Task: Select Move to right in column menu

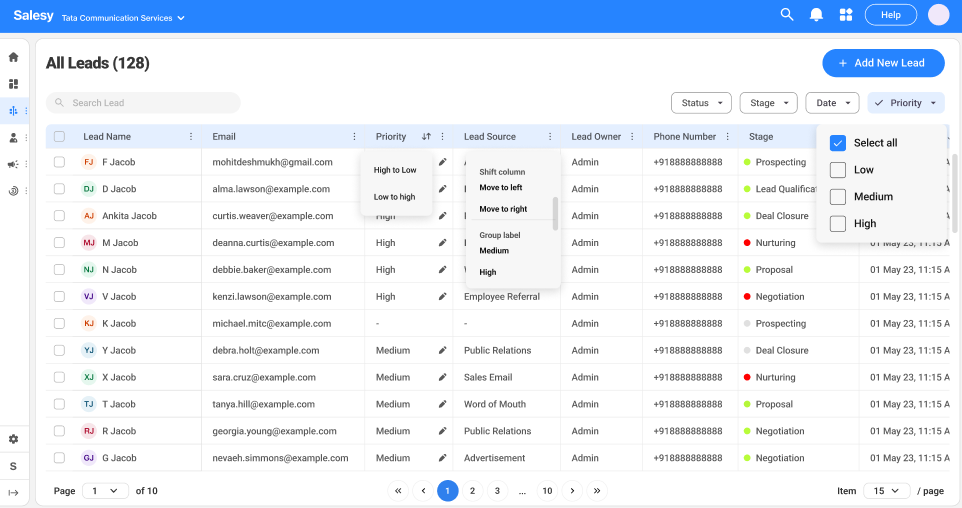Action: (503, 209)
